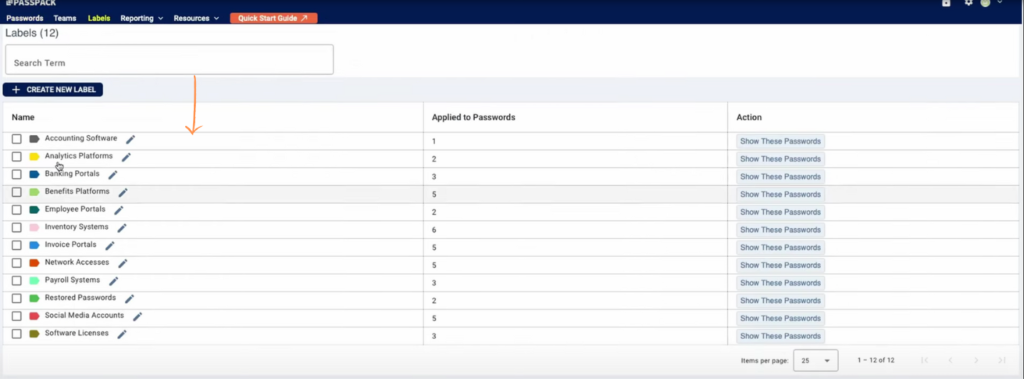Check the Restored Passwords checkbox
Screen dimensions: 1024x379
pos(17,299)
